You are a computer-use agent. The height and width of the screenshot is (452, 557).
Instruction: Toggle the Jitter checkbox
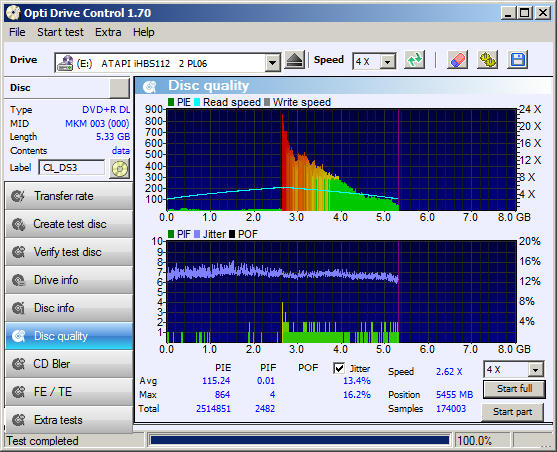point(339,368)
